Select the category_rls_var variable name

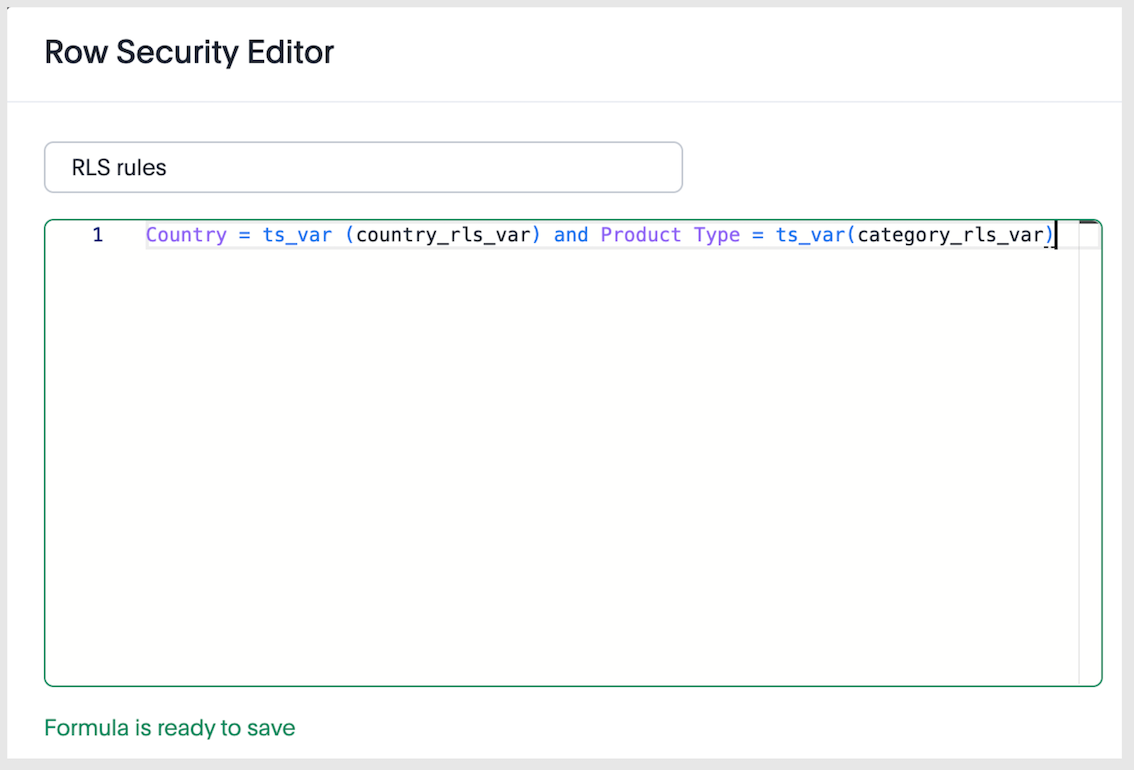(950, 234)
